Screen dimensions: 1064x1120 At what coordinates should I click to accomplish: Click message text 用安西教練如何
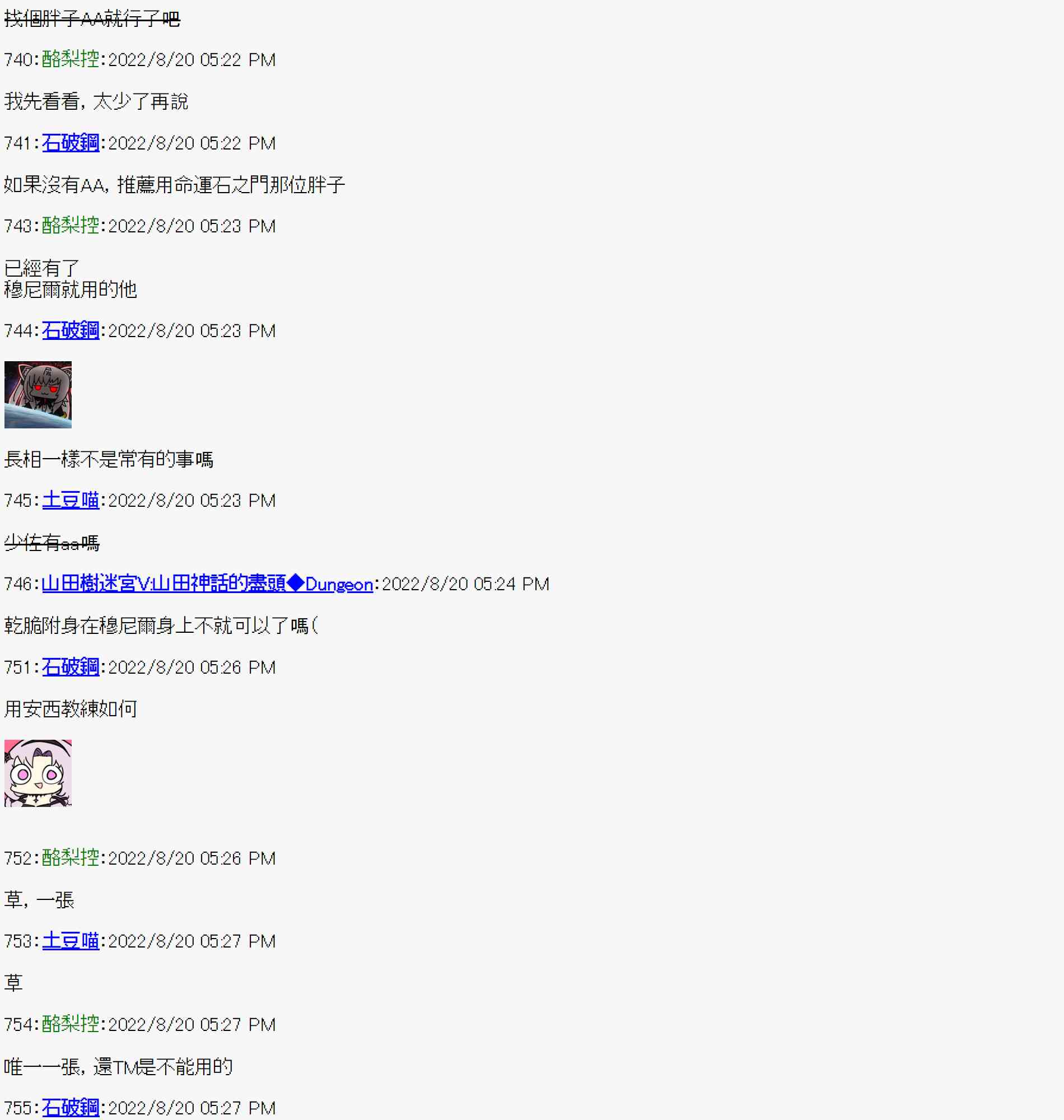[71, 709]
